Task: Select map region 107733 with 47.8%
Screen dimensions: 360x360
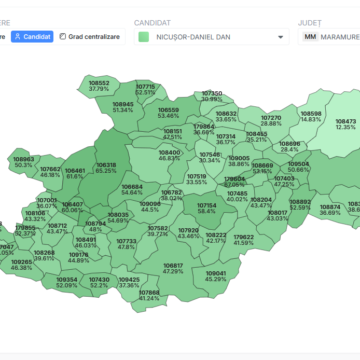Action: [x=126, y=244]
